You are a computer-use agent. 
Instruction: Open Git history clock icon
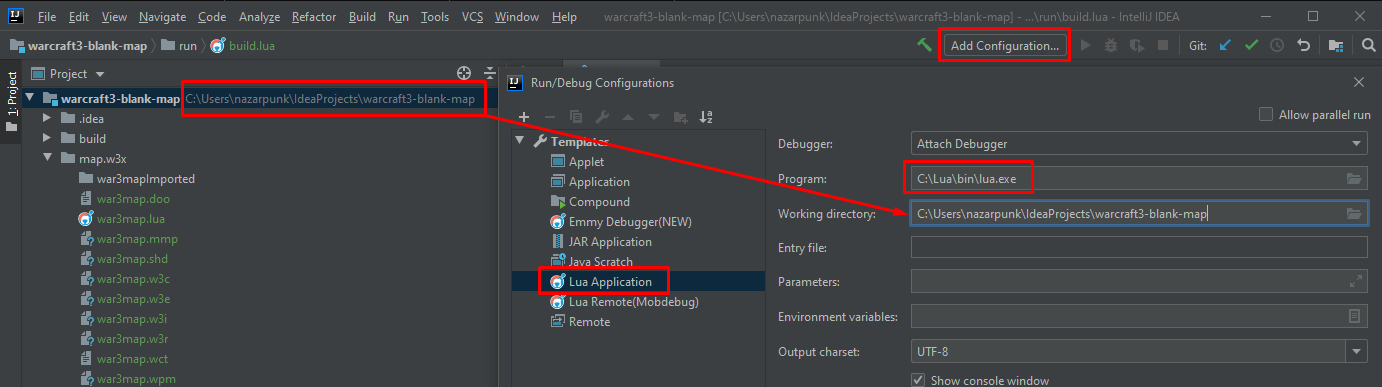point(1277,45)
